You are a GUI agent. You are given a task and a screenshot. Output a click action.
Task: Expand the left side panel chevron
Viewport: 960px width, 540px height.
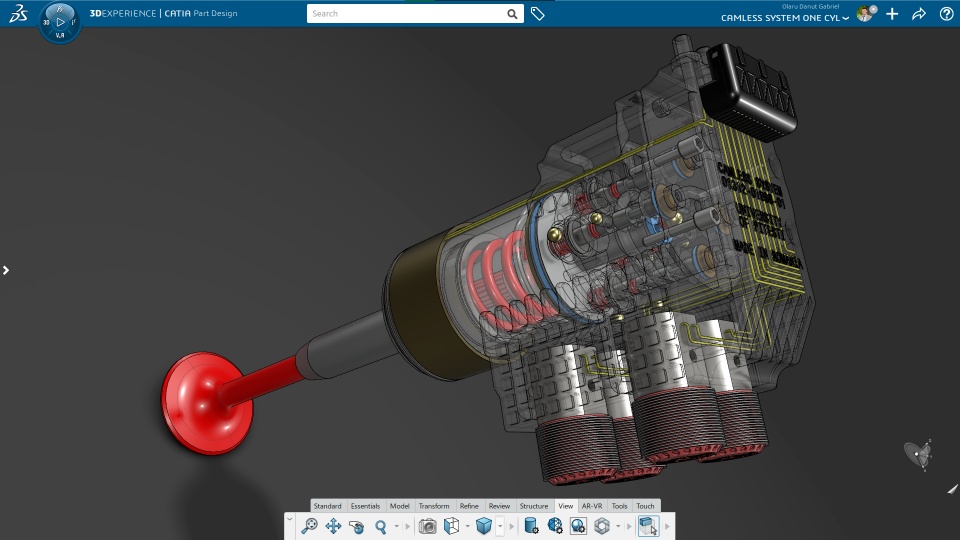coord(6,270)
